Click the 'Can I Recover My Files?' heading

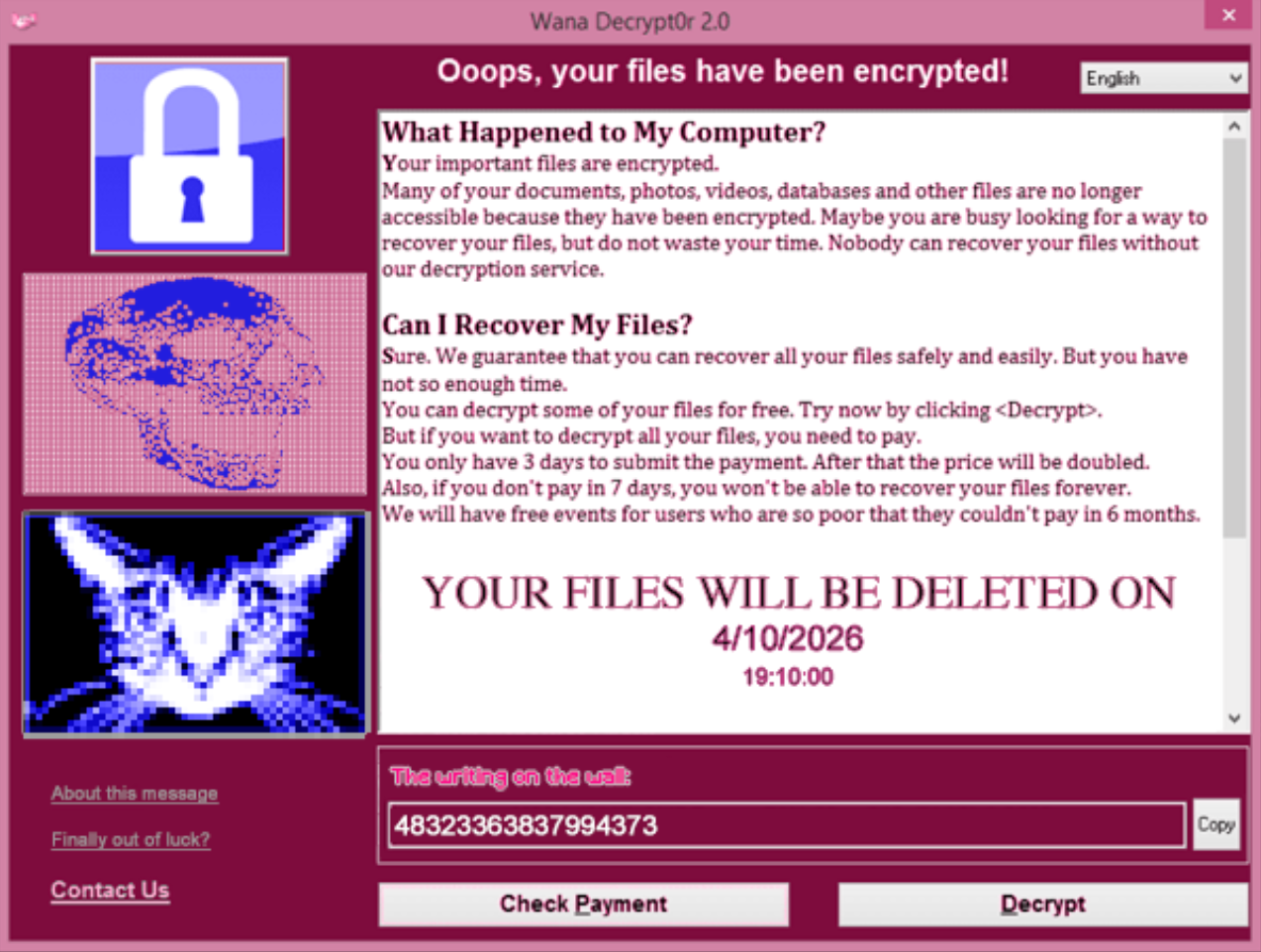[537, 325]
